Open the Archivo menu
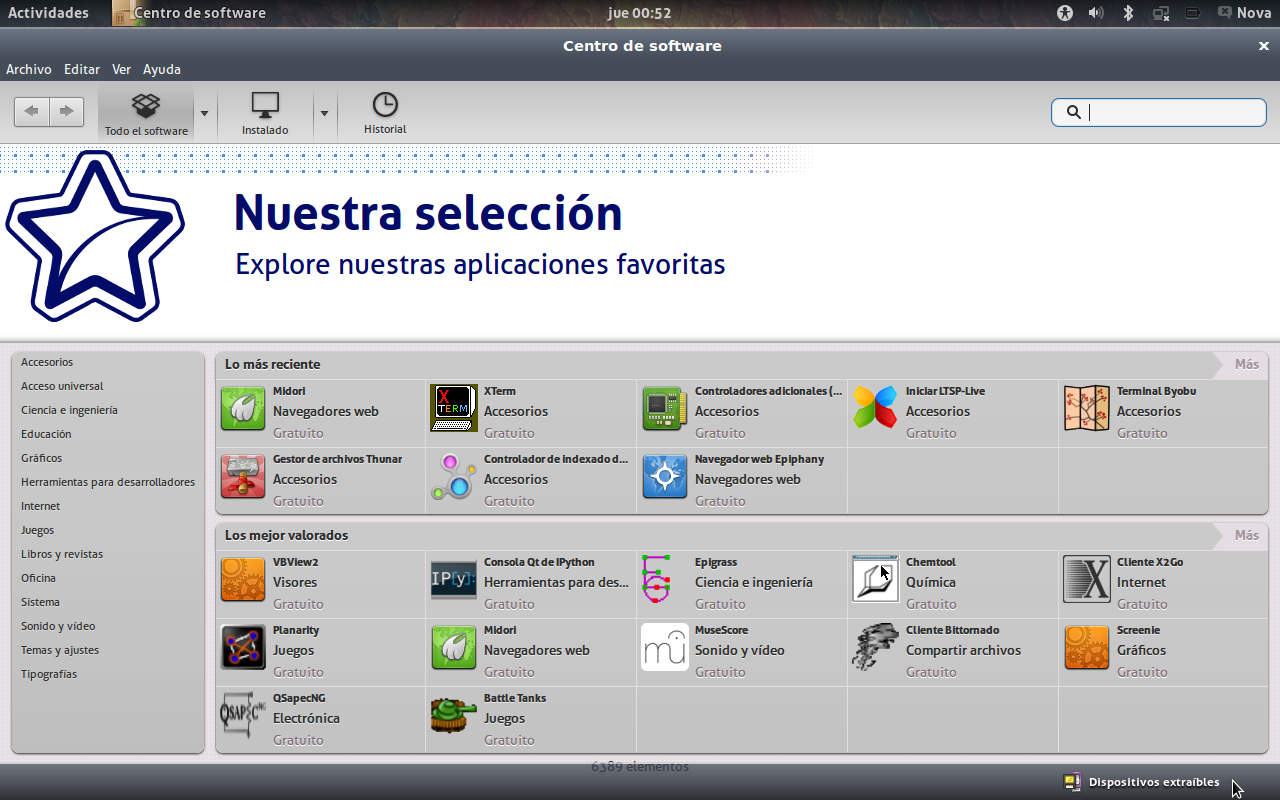1280x800 pixels. coord(29,69)
